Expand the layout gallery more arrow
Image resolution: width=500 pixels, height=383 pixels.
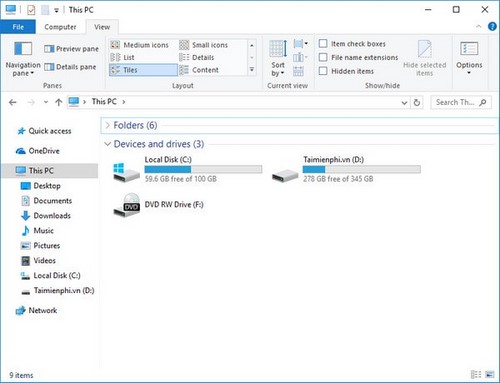coord(252,70)
